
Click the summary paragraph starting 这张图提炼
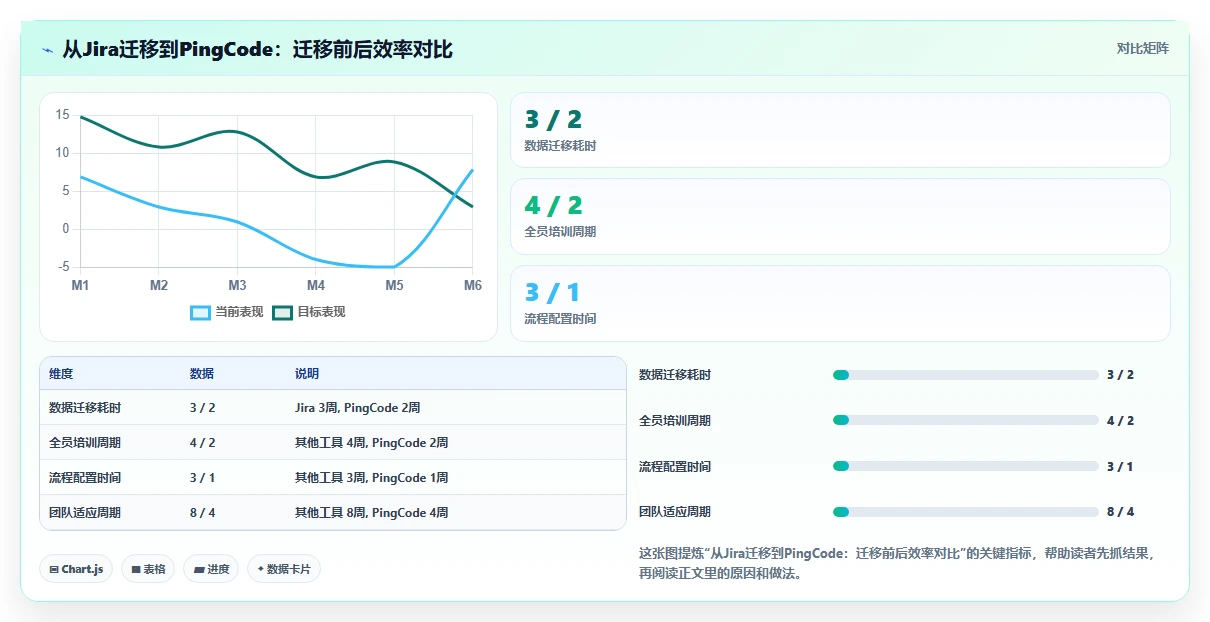click(897, 564)
